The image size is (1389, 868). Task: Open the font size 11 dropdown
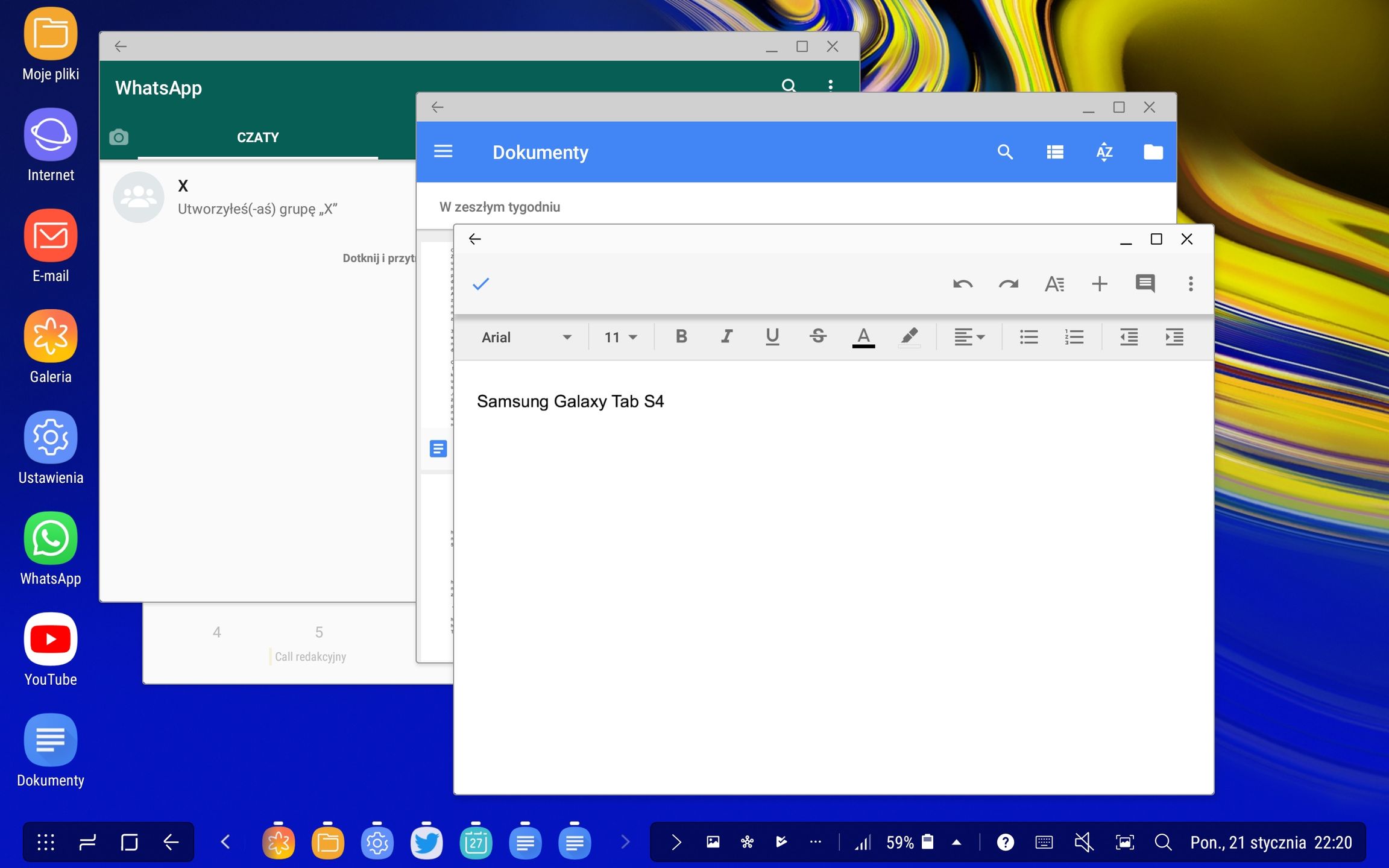pyautogui.click(x=621, y=337)
